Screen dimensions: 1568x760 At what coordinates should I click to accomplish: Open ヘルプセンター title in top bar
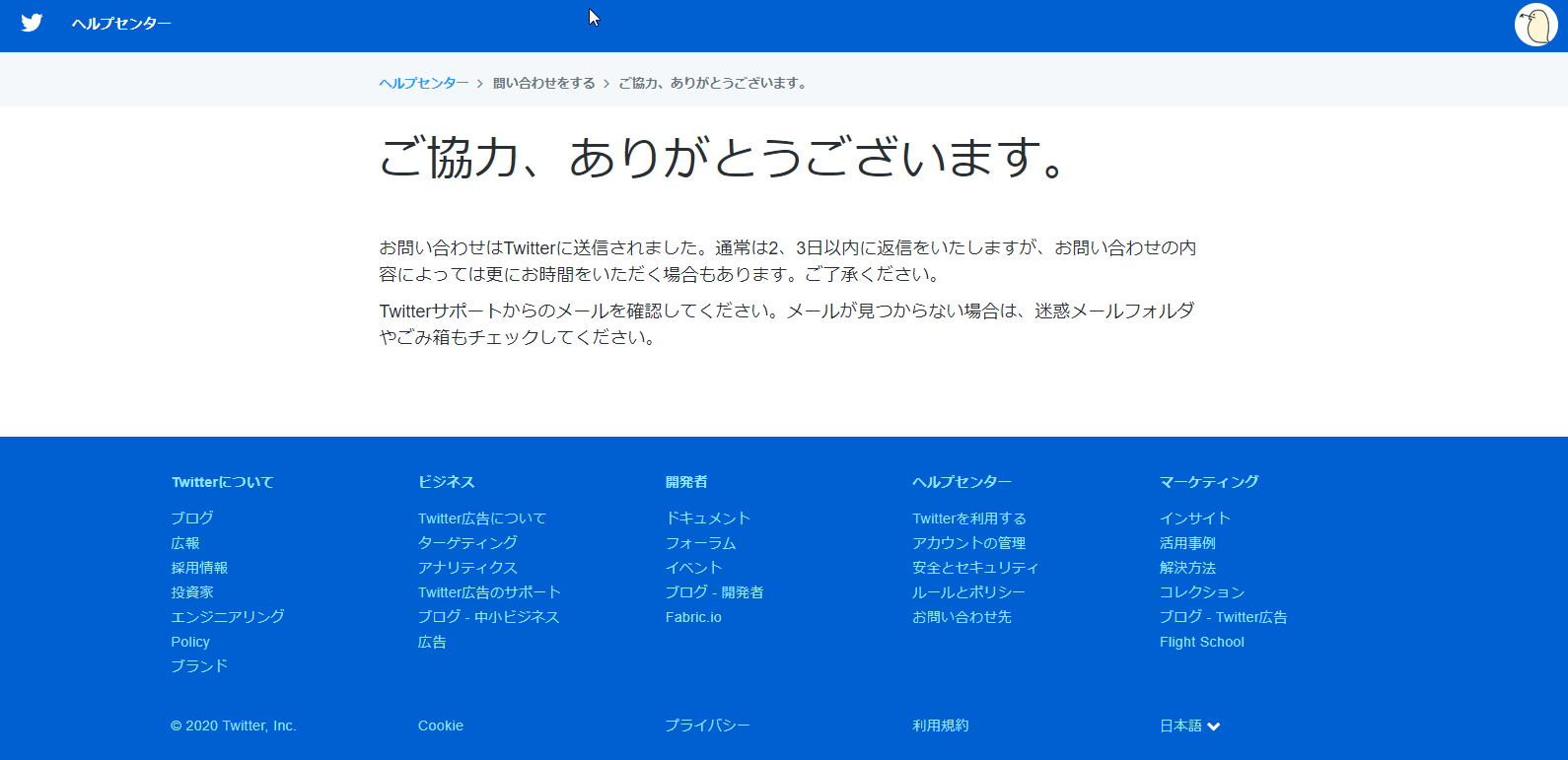coord(121,24)
